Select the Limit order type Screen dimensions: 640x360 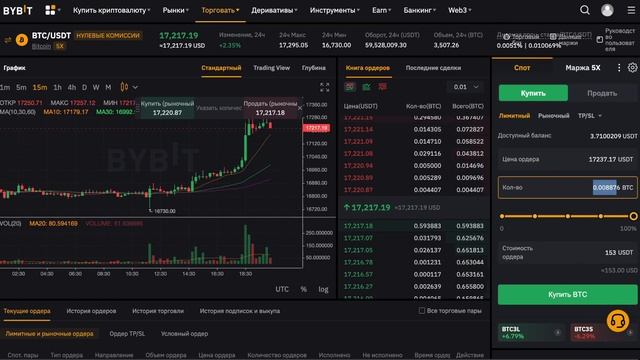(x=514, y=116)
